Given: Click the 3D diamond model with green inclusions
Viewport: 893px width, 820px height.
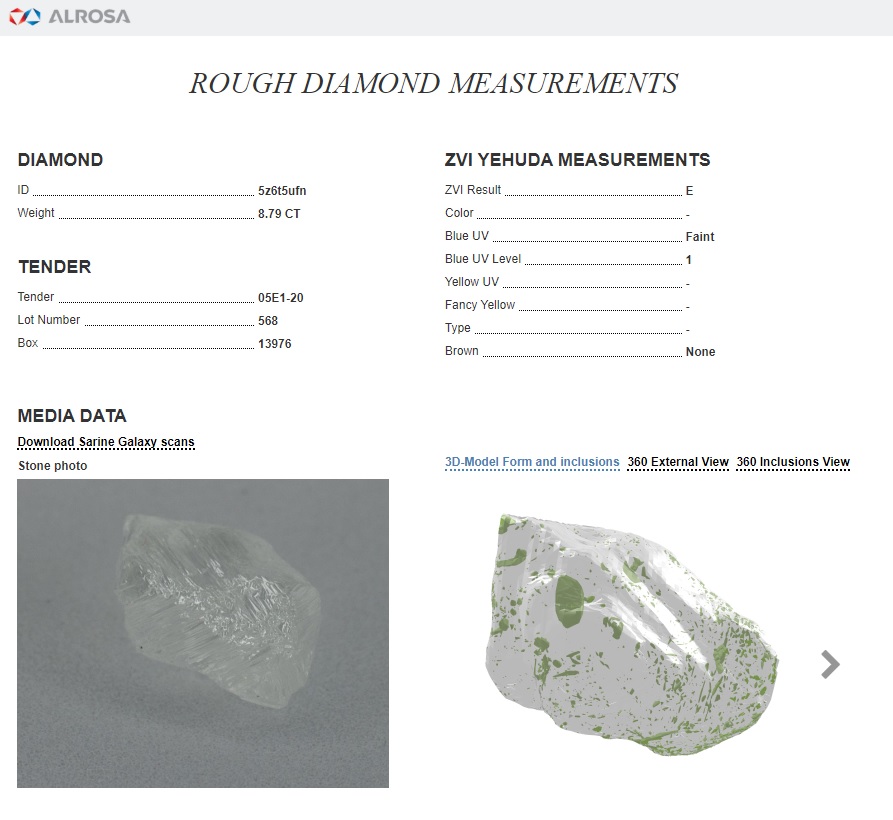Looking at the screenshot, I should point(630,630).
